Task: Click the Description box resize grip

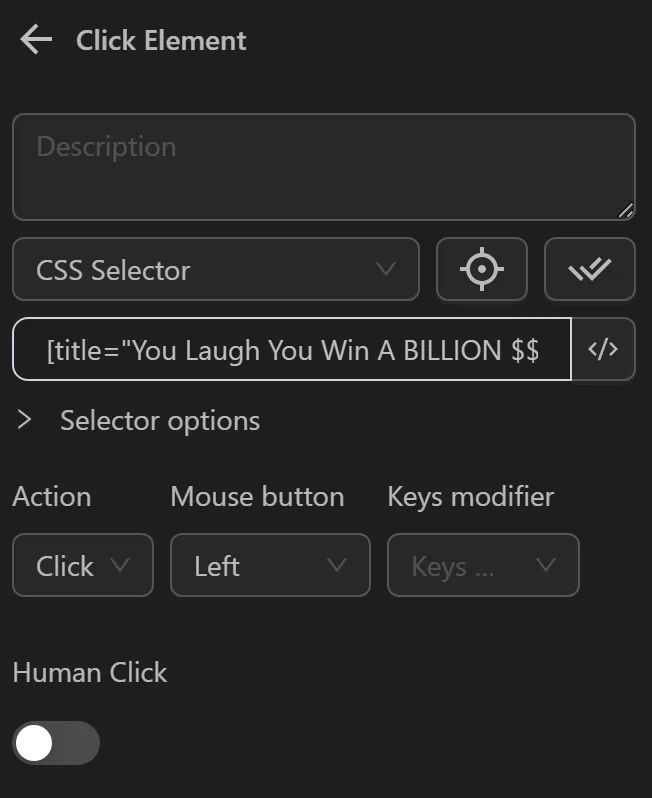Action: point(625,210)
